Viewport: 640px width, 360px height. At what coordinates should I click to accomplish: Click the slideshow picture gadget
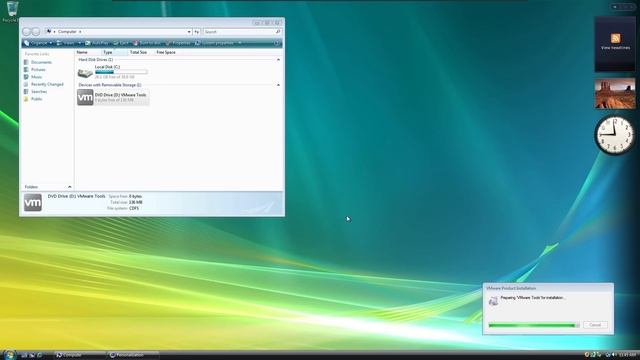tap(615, 94)
